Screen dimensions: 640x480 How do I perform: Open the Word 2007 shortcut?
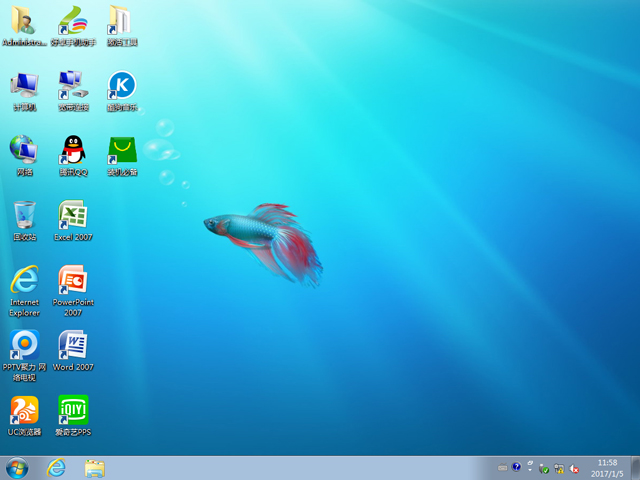point(72,346)
